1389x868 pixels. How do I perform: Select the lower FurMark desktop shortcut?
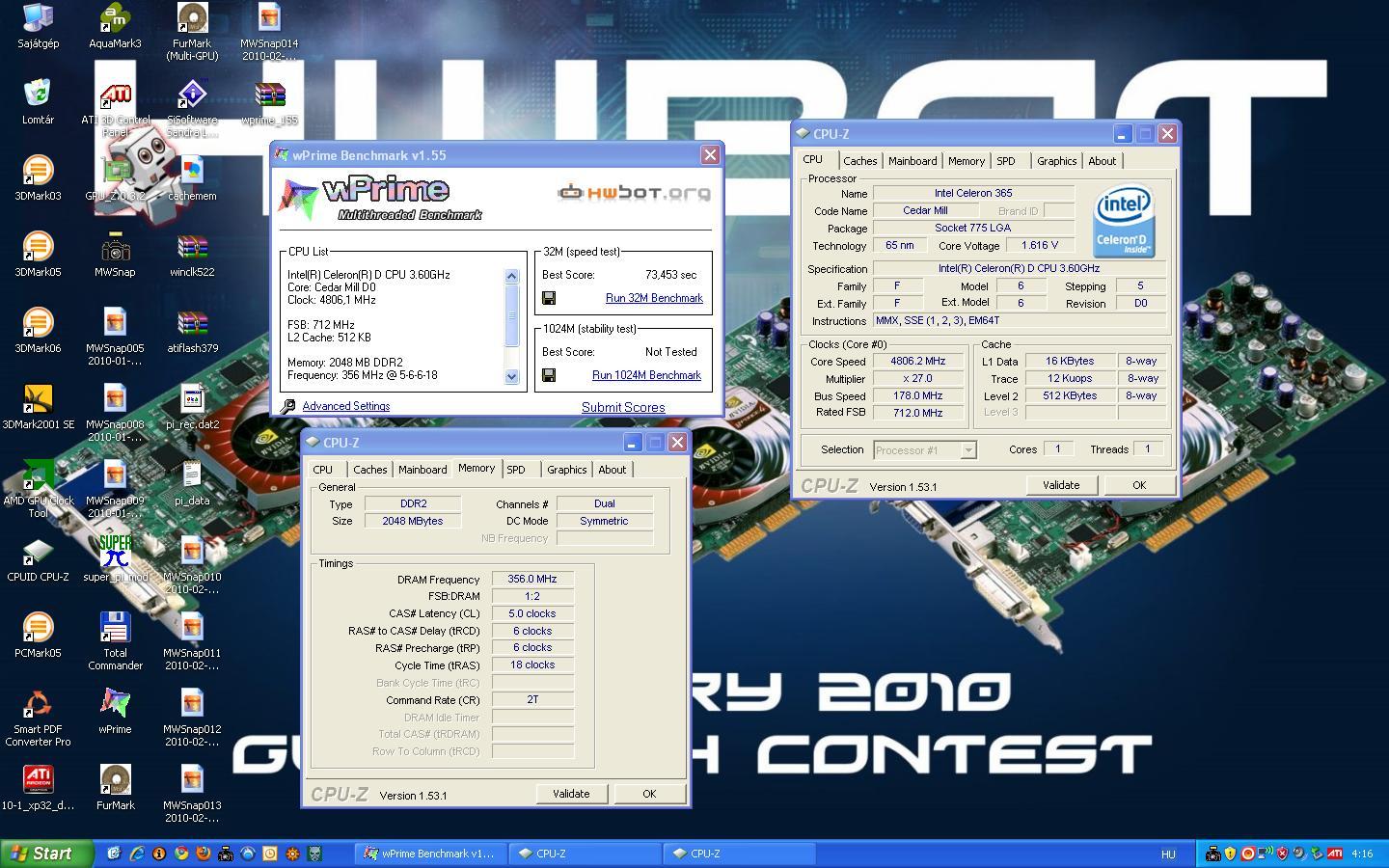click(115, 787)
